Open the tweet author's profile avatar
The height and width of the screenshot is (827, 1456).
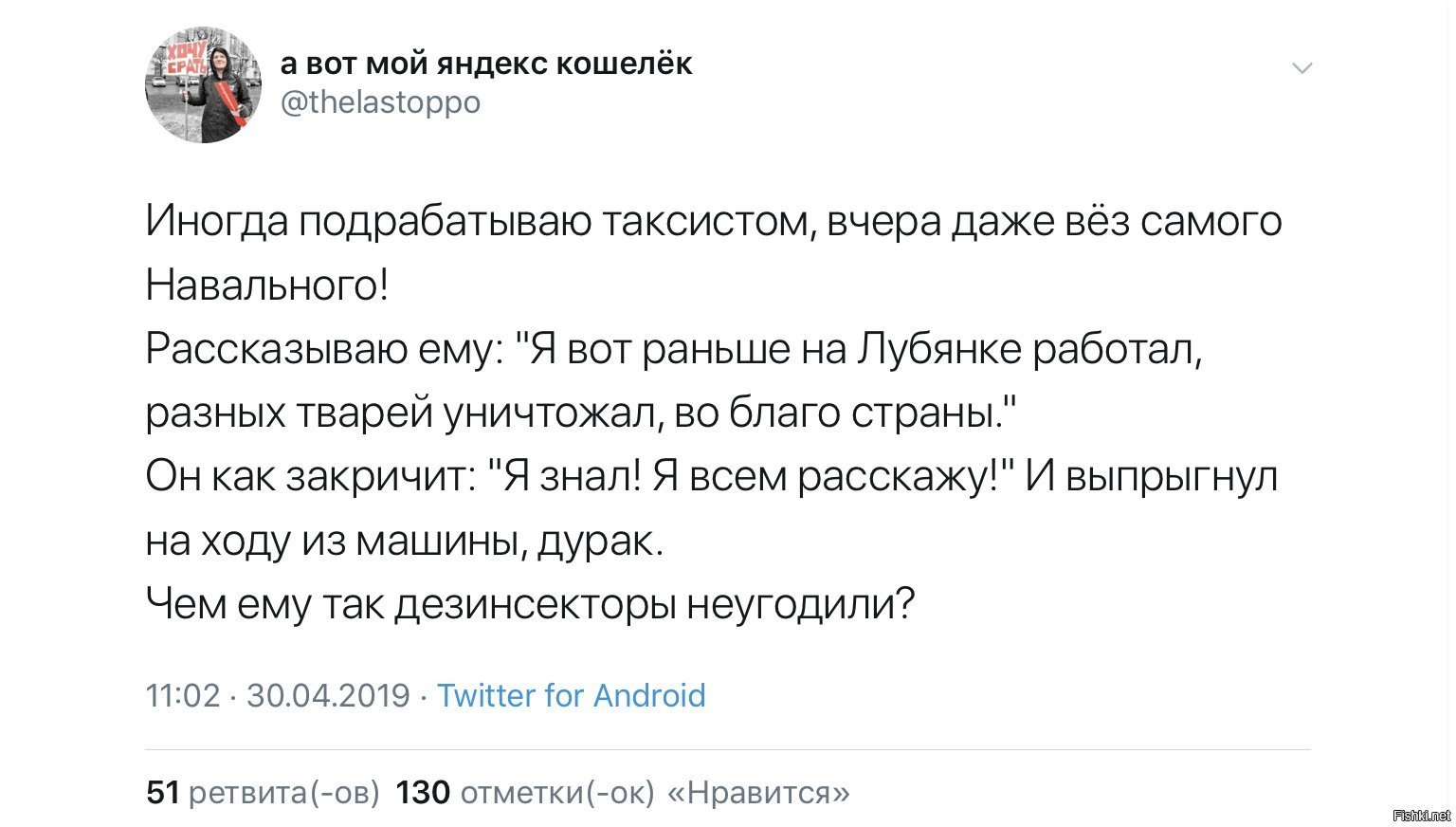(203, 84)
